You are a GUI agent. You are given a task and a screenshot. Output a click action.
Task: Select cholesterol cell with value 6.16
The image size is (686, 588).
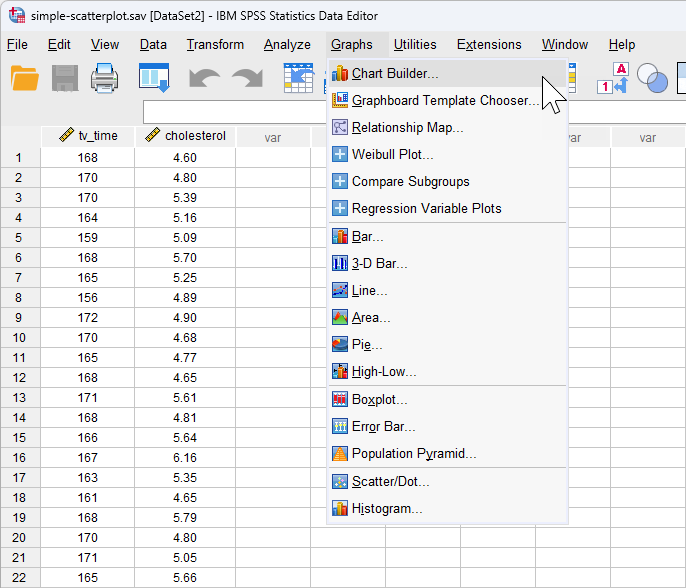(185, 458)
